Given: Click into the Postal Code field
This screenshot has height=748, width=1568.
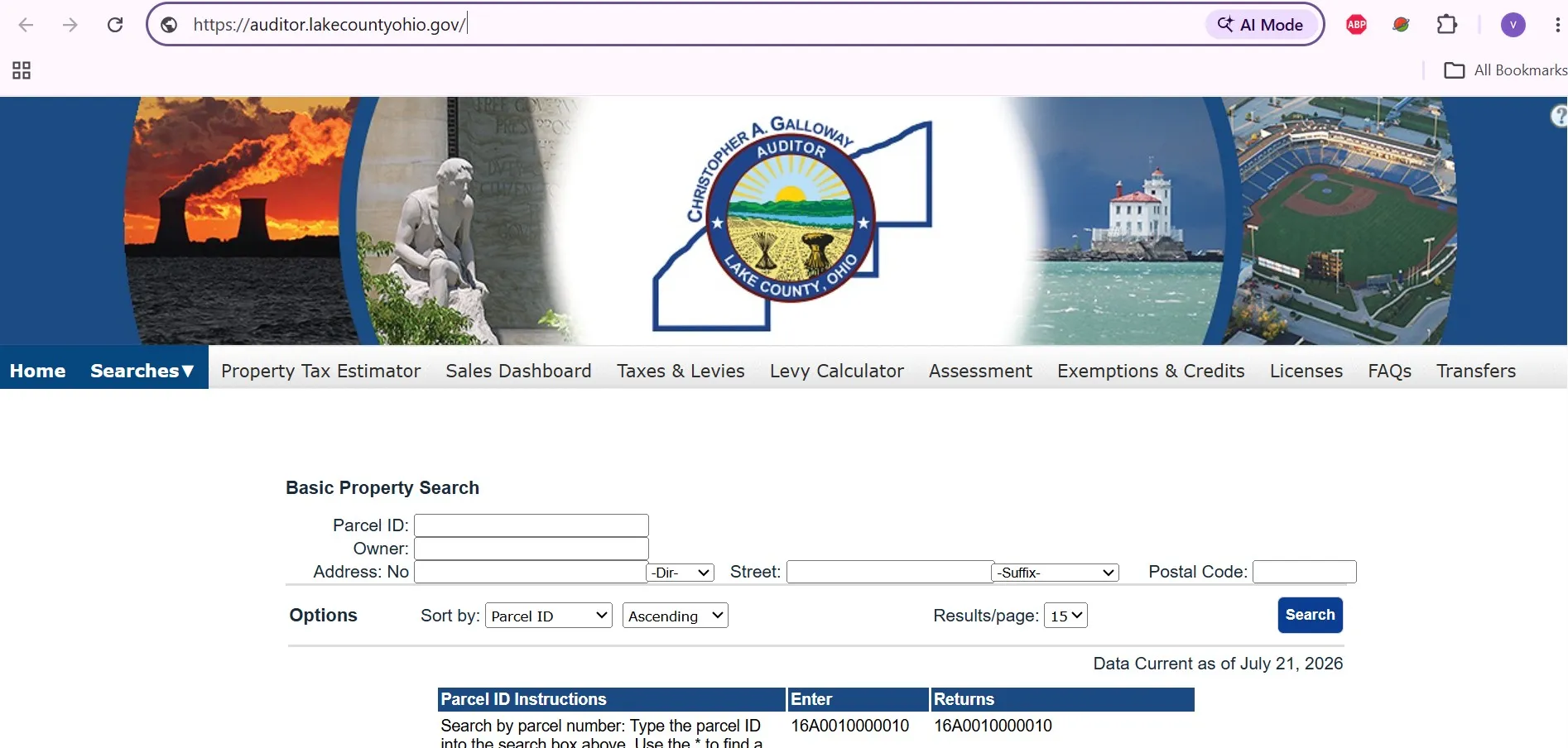Looking at the screenshot, I should (1305, 572).
